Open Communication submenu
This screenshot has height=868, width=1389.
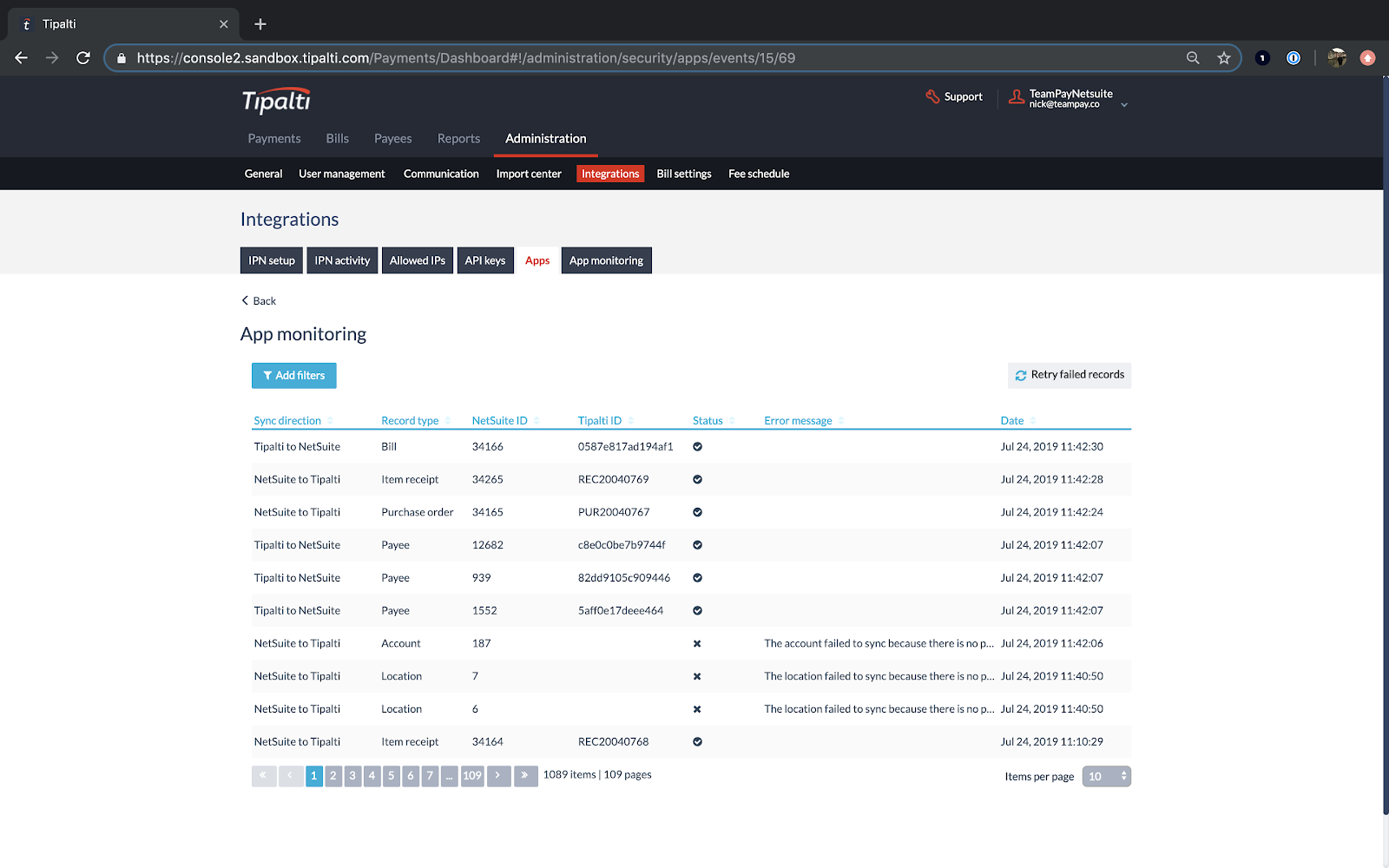[441, 174]
